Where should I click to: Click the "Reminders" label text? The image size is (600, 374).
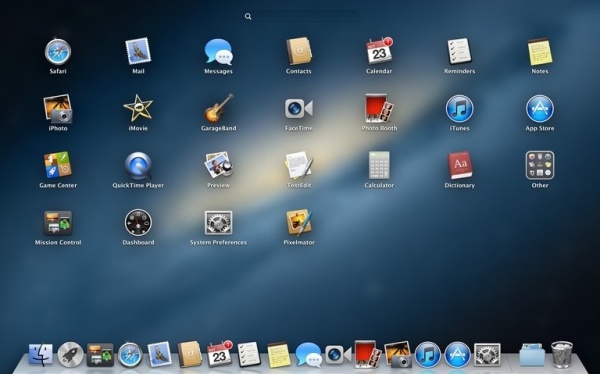460,71
